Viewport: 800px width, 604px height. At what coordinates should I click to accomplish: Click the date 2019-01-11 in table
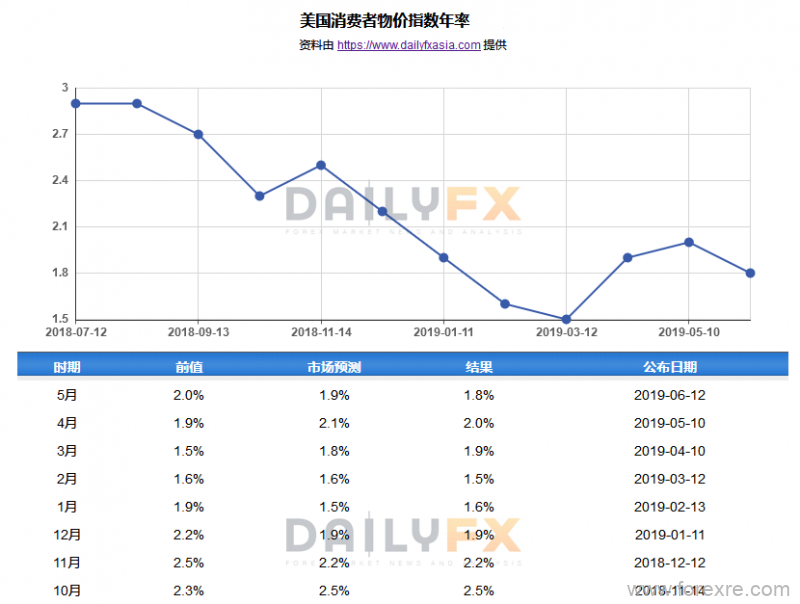(669, 535)
